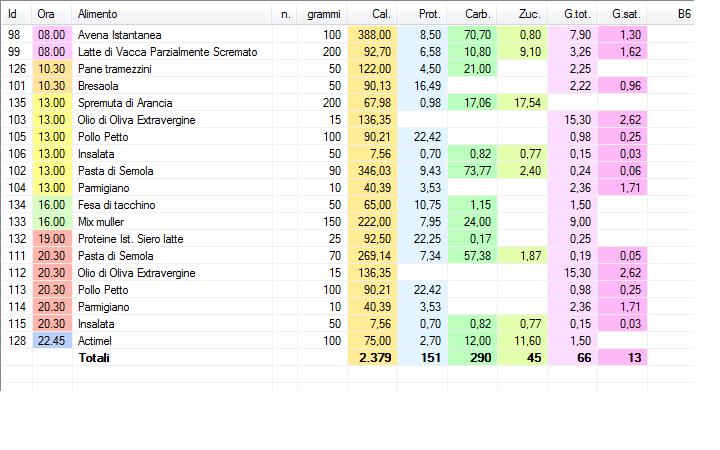Select the 1,62 saturated fat cell

pos(623,52)
